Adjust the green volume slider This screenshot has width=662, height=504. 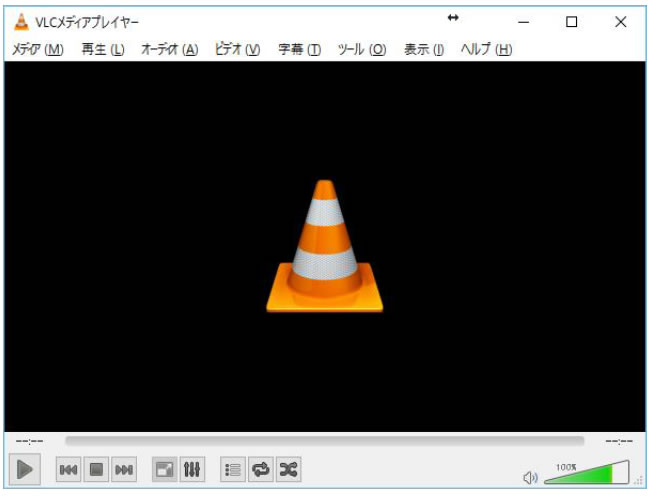point(587,473)
